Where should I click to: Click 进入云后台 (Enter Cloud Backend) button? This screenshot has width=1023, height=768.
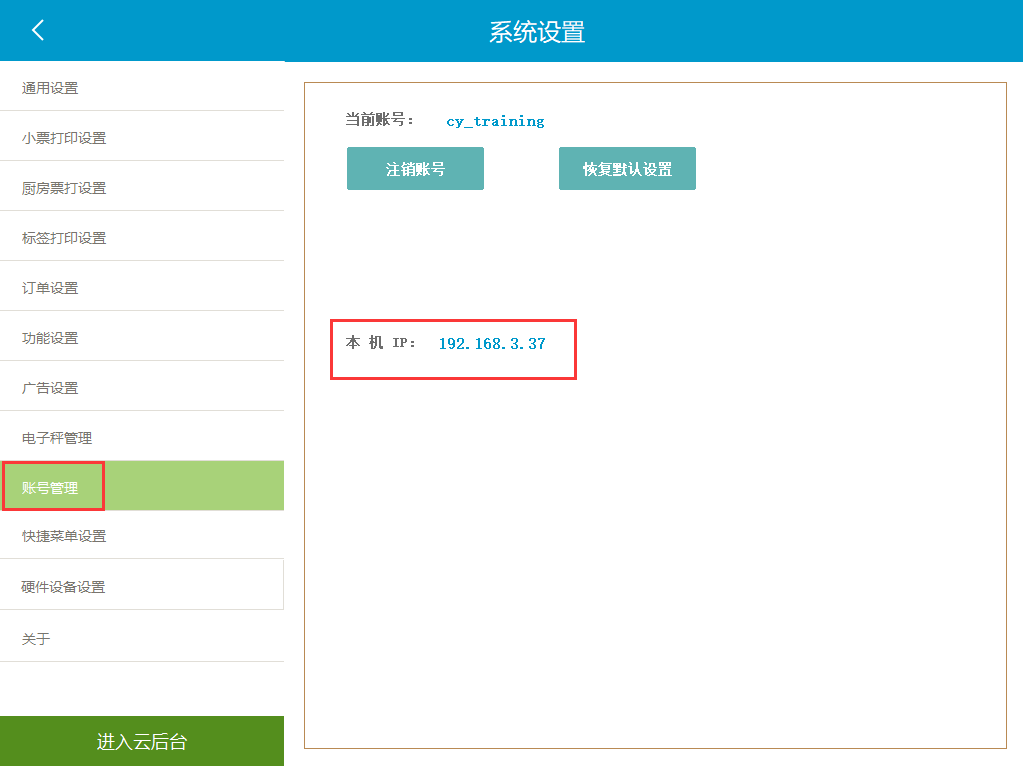point(142,741)
